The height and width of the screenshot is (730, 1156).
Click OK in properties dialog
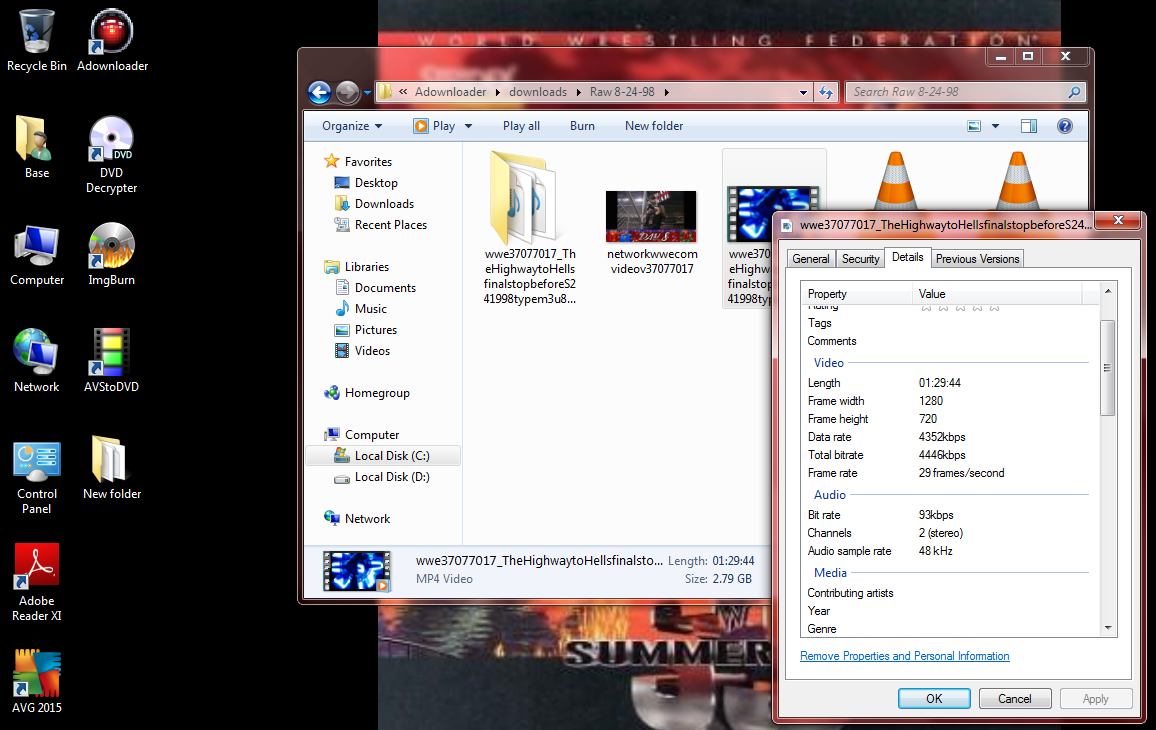(934, 699)
